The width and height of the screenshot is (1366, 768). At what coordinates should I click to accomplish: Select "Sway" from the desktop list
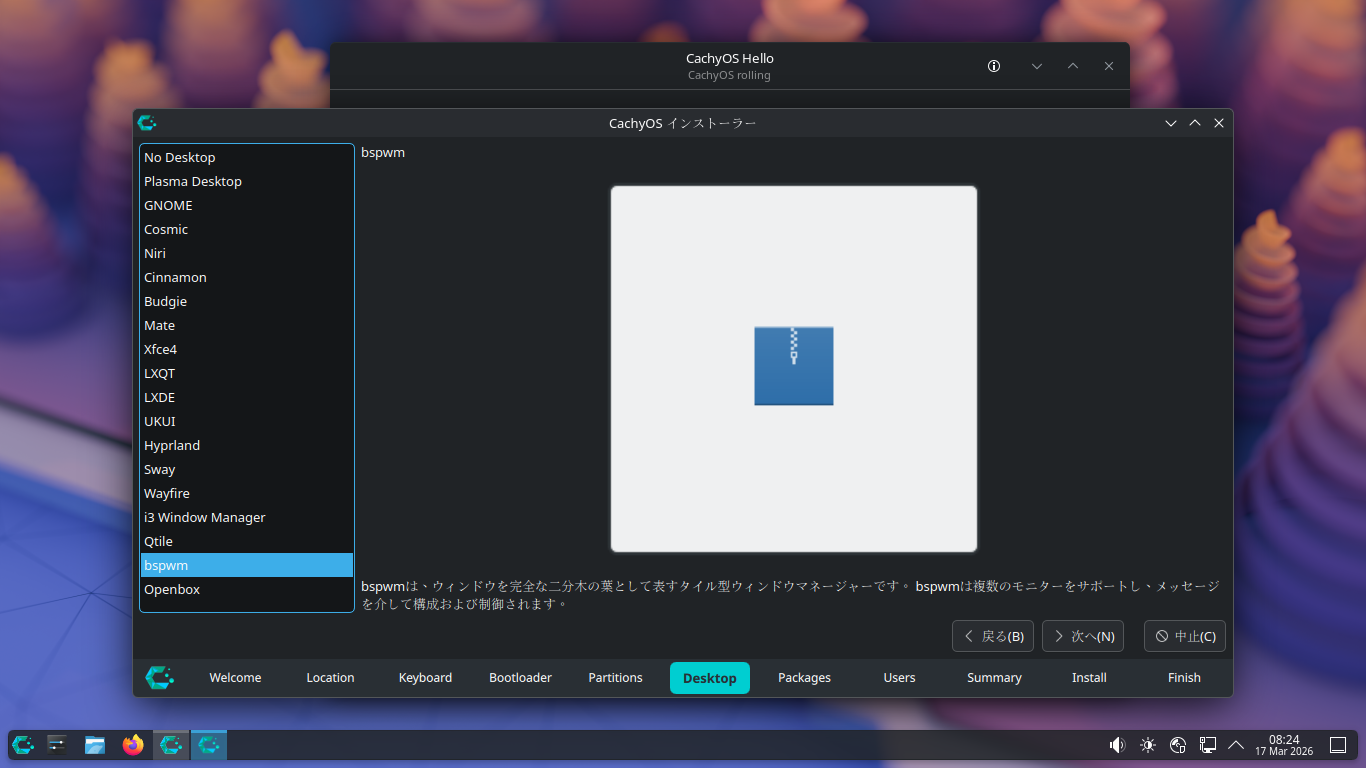click(x=247, y=469)
